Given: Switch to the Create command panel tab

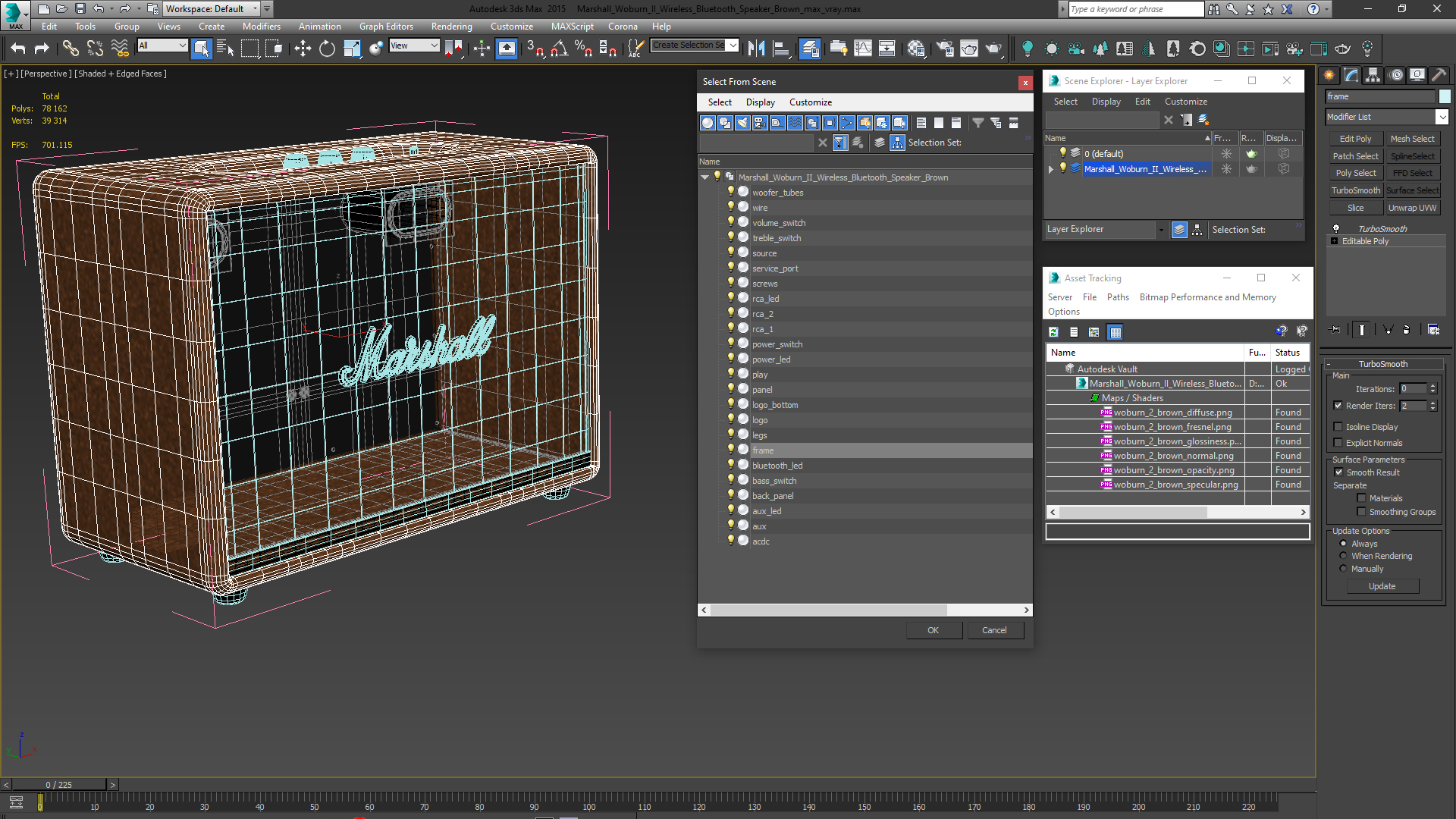Looking at the screenshot, I should [x=1329, y=75].
